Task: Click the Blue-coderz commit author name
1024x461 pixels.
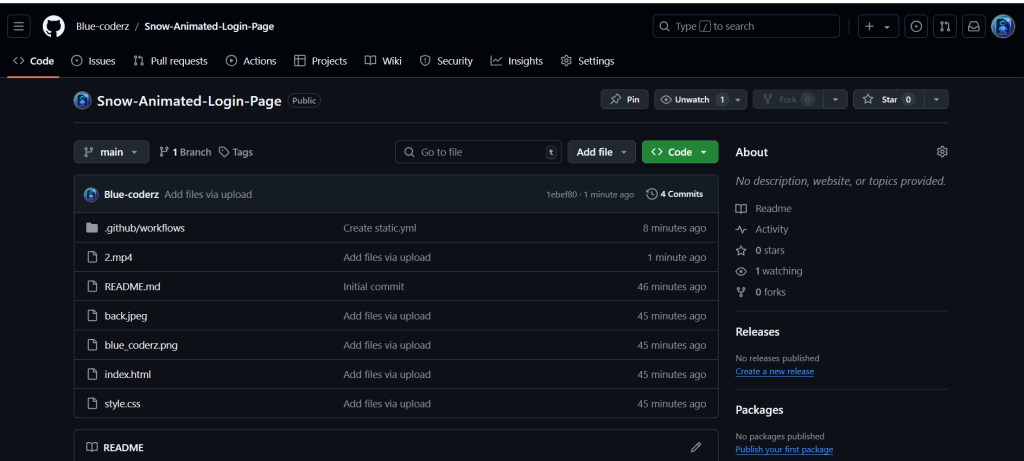Action: 131,194
